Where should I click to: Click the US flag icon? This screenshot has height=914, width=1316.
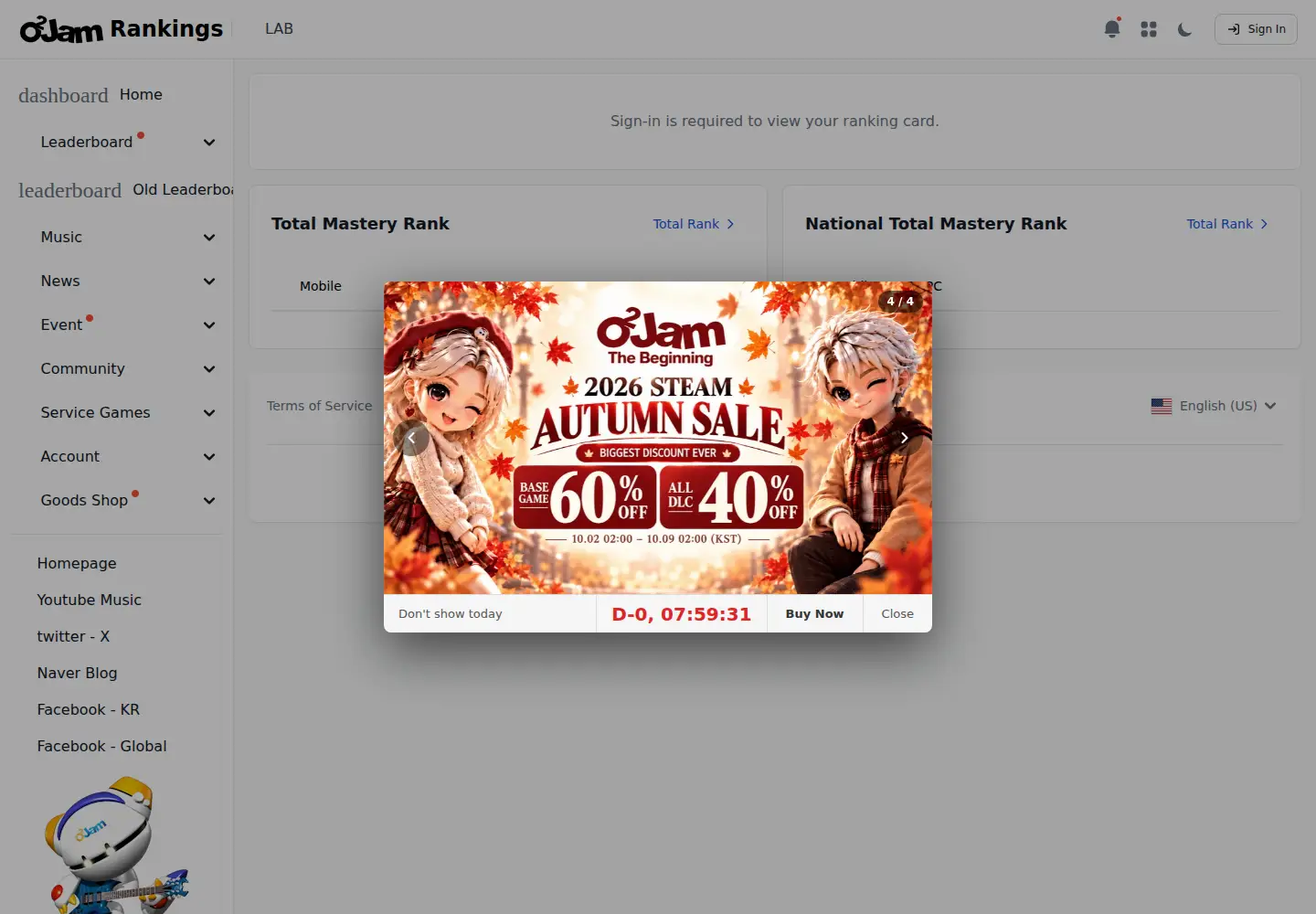1162,406
